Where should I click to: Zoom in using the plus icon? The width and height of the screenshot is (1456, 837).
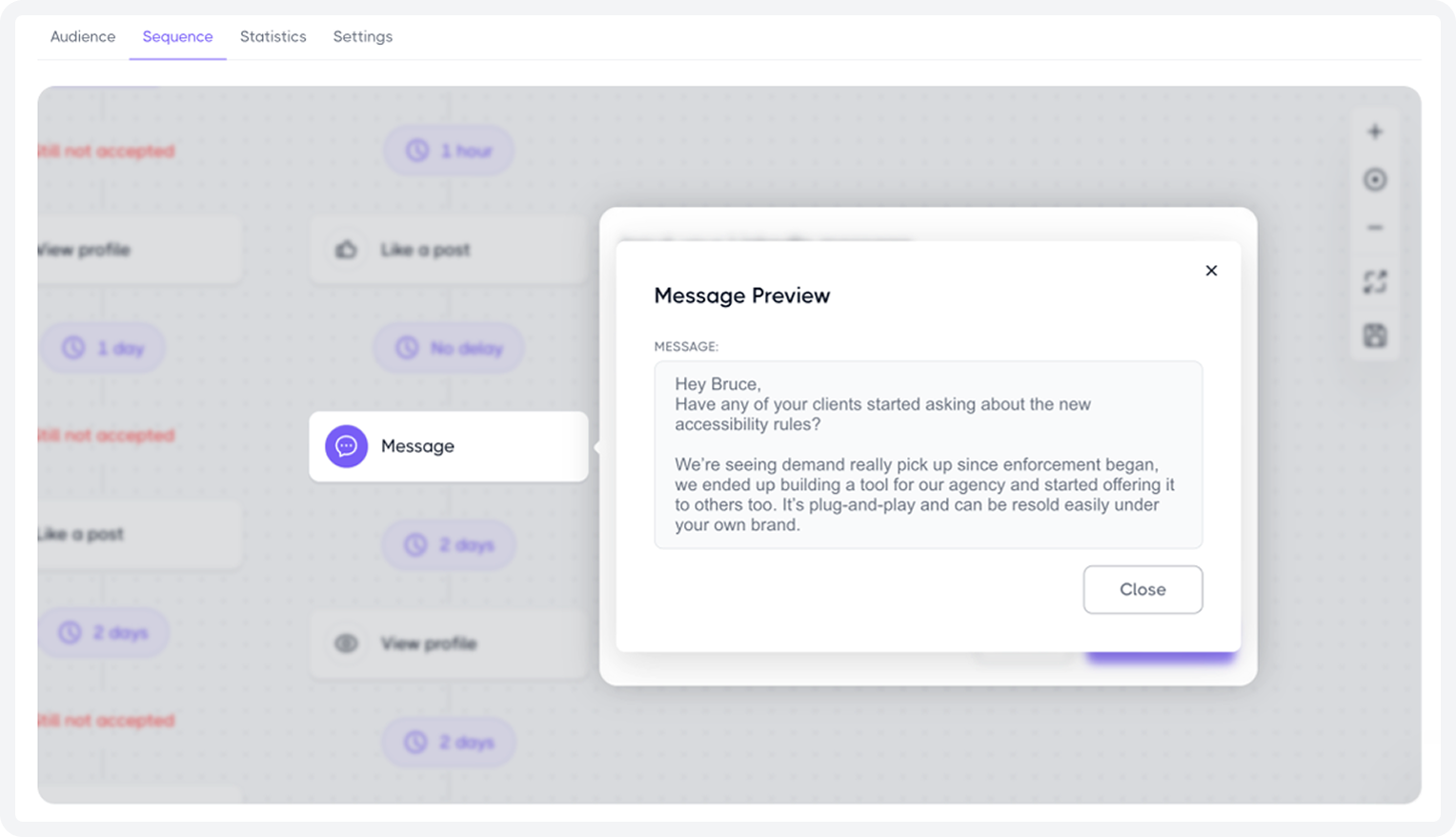pos(1375,131)
